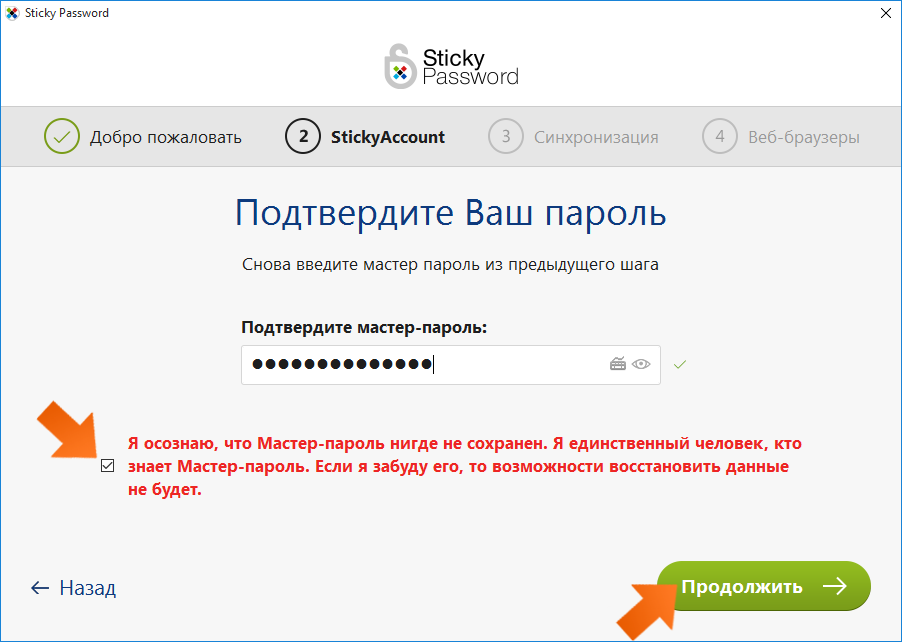Go back with the Назад link
This screenshot has height=642, width=902.
[73, 588]
